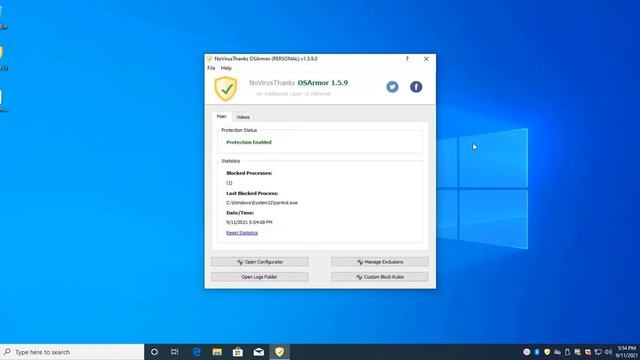Click the help question mark in title bar
This screenshot has width=640, height=360.
click(x=407, y=59)
